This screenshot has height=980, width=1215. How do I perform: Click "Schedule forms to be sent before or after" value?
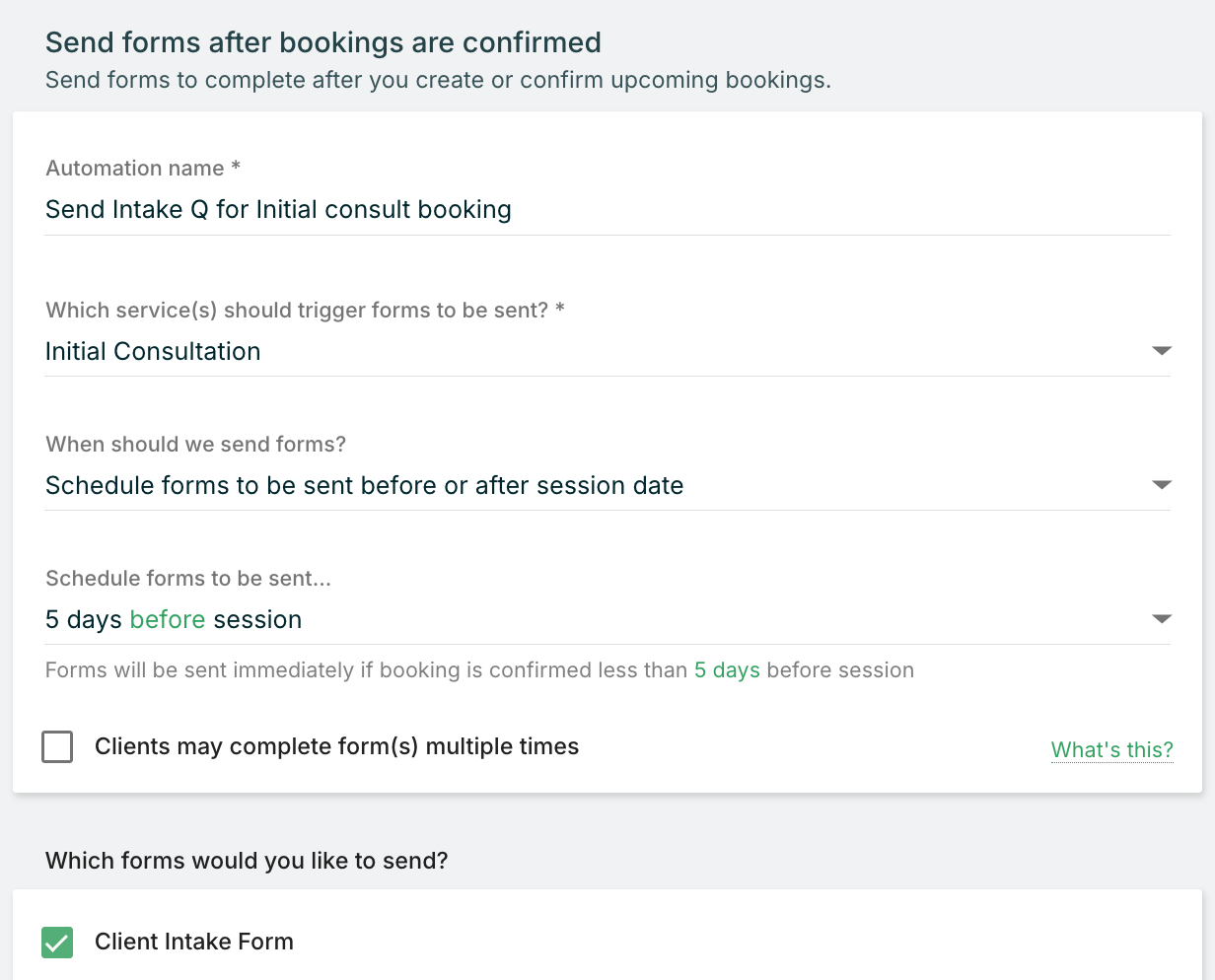tap(364, 486)
